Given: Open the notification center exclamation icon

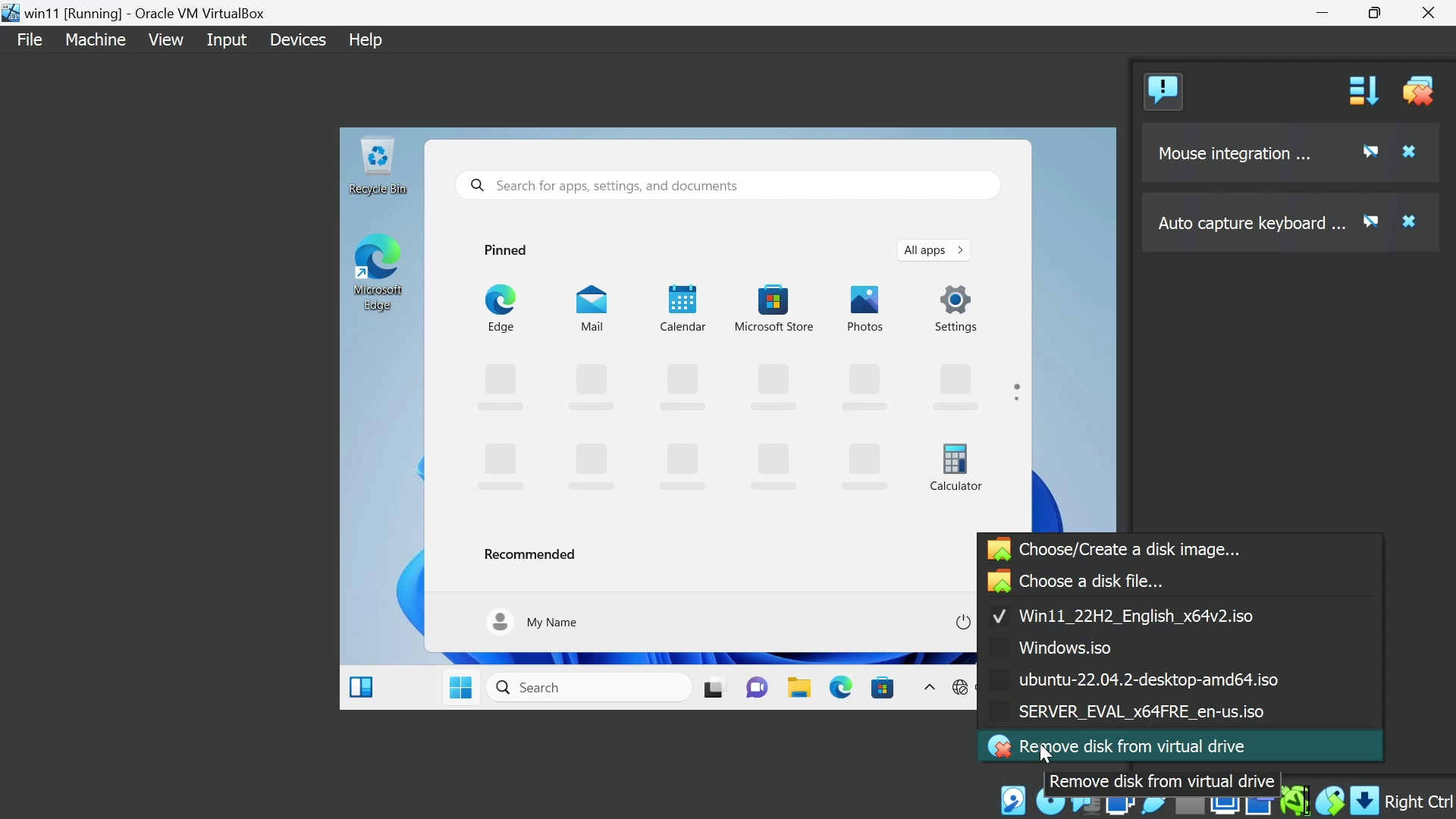Looking at the screenshot, I should click(1163, 91).
